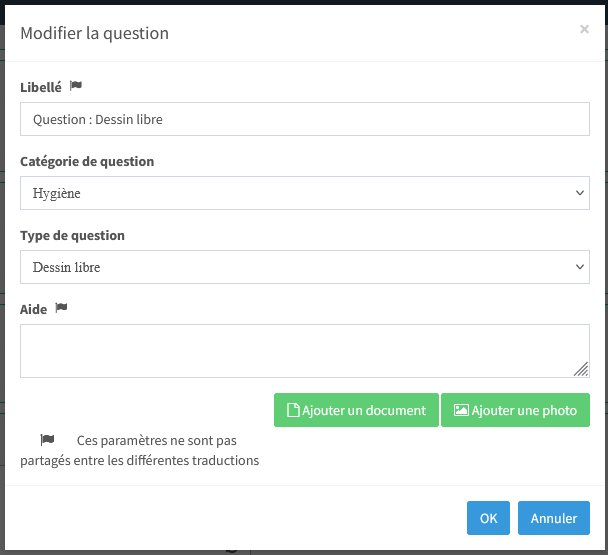
Task: Click the chevron arrow of Dessin libre select
Action: click(580, 267)
